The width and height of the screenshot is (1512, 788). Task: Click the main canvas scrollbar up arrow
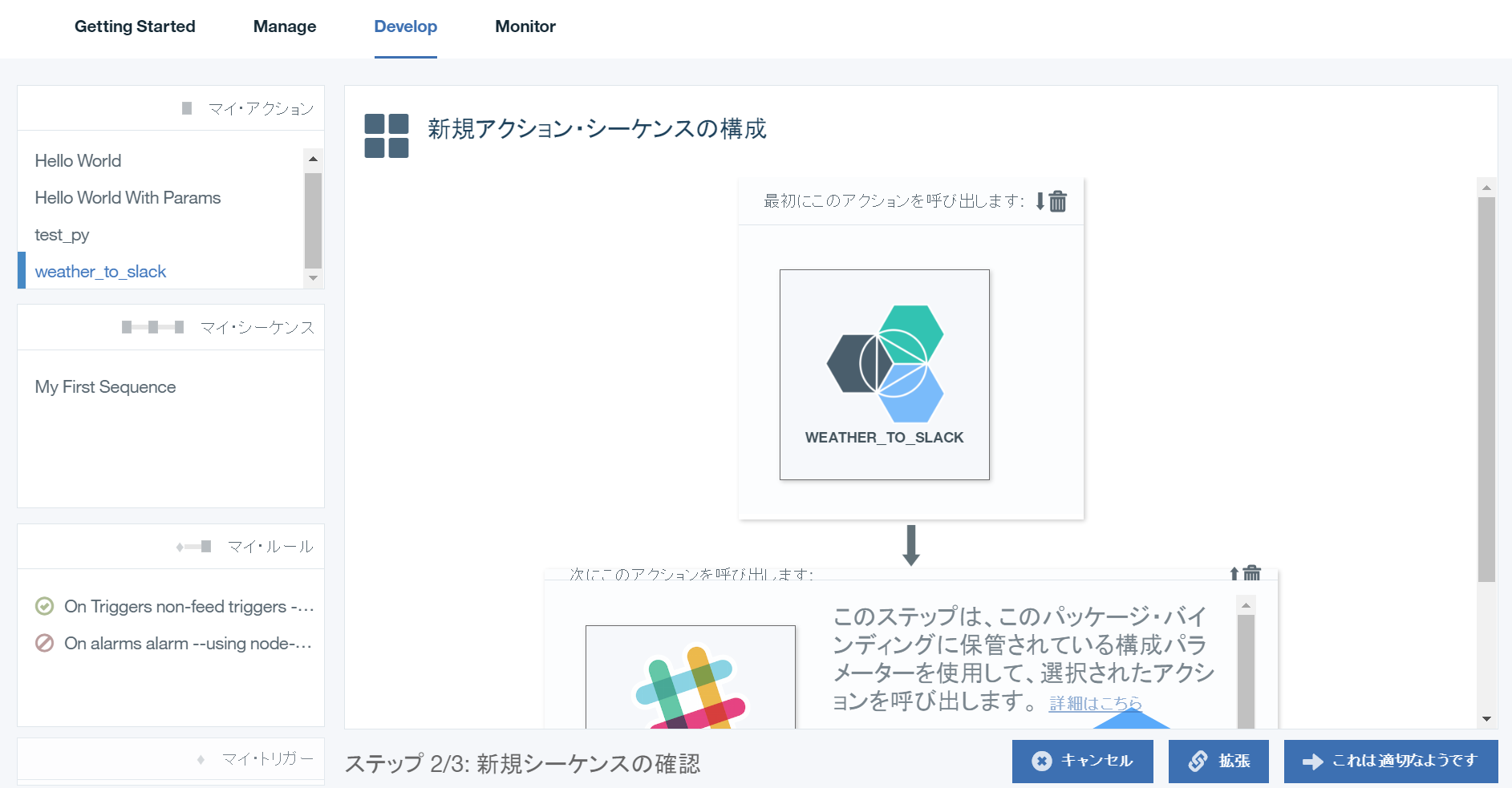(x=1486, y=187)
